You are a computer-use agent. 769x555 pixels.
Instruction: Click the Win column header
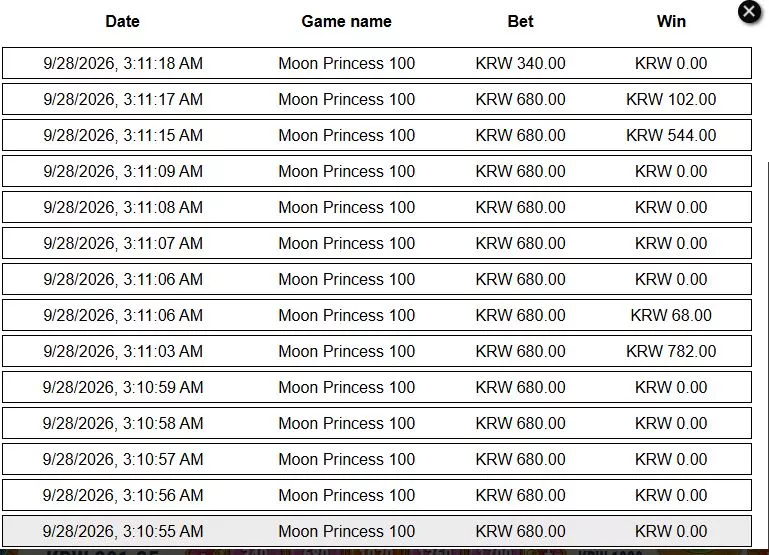[x=671, y=21]
